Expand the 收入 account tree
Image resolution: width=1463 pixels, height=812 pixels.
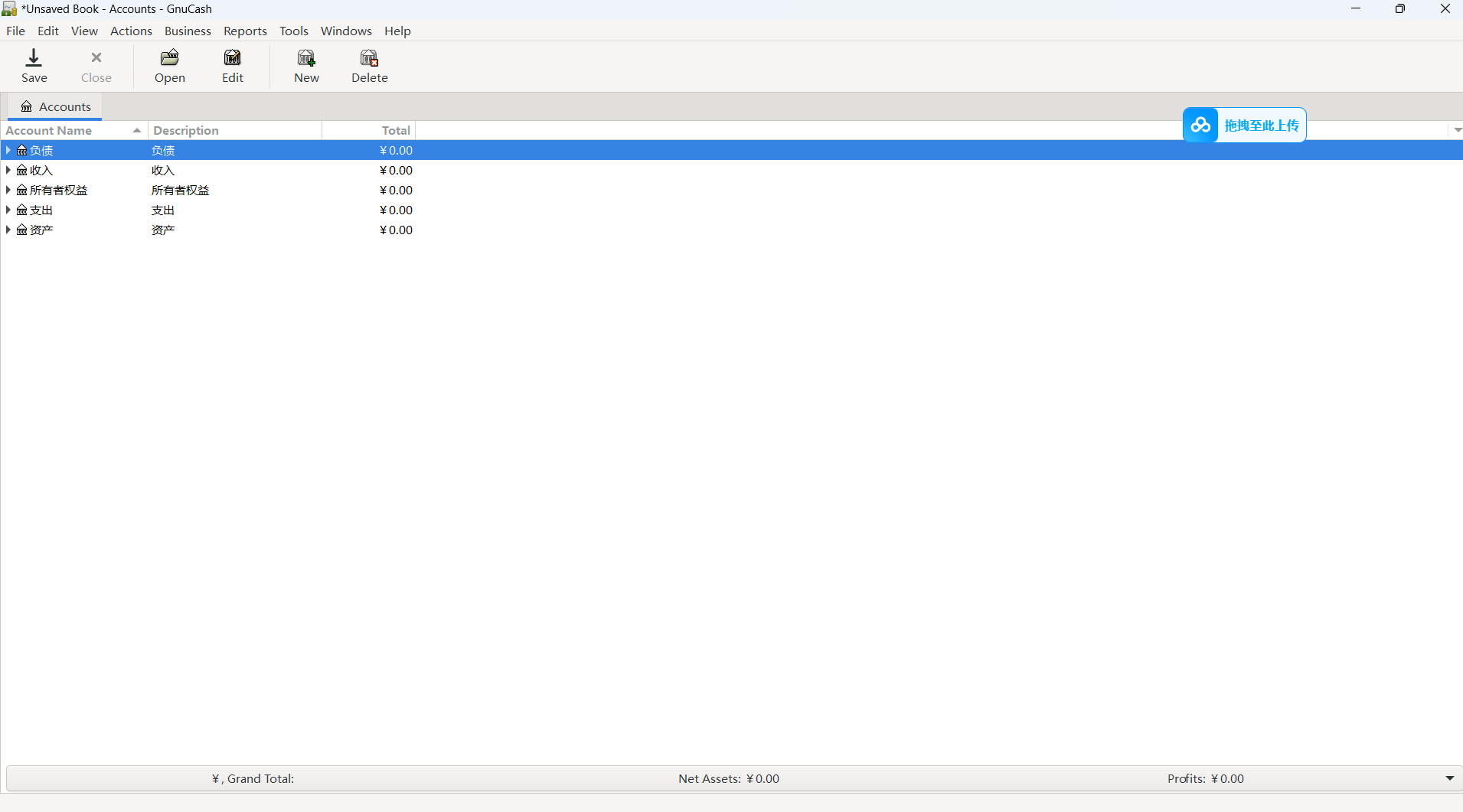8,170
